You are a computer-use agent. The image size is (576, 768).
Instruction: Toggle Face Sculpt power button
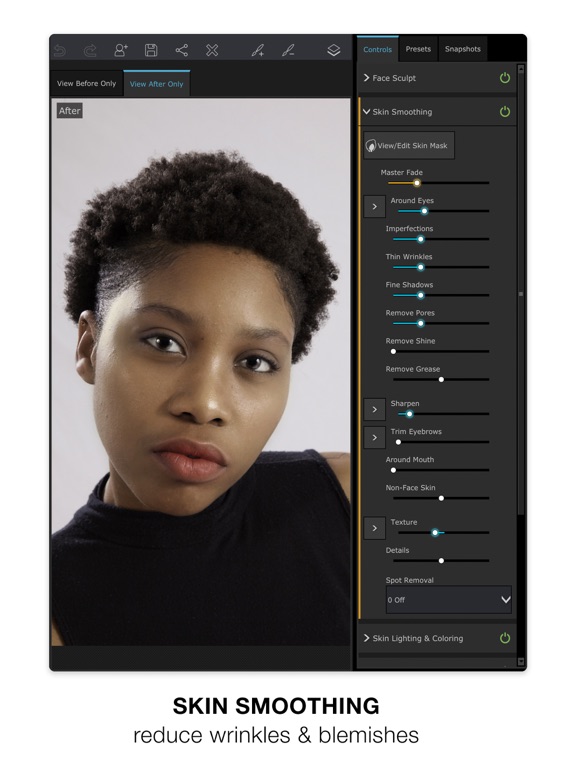pos(504,78)
